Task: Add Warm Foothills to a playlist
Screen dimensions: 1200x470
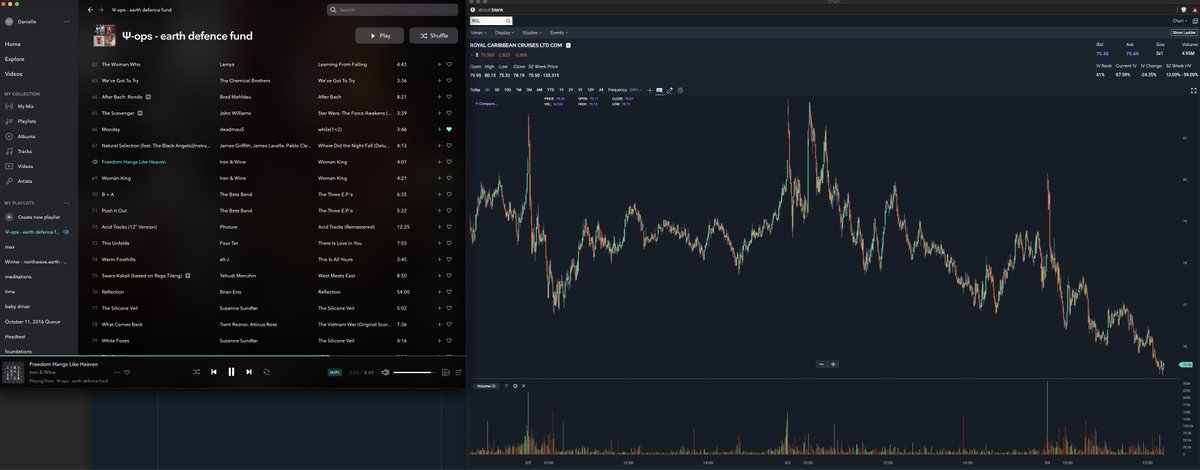Action: point(438,259)
